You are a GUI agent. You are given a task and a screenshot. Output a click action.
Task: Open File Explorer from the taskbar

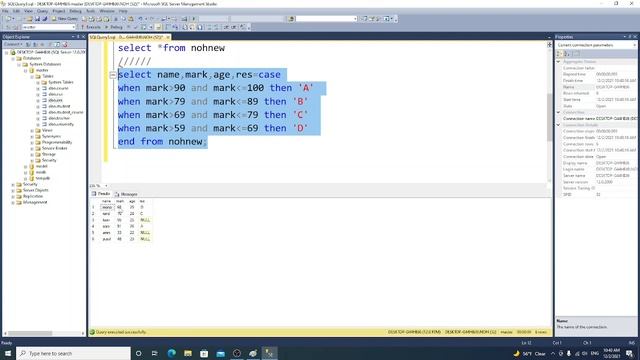(188, 353)
